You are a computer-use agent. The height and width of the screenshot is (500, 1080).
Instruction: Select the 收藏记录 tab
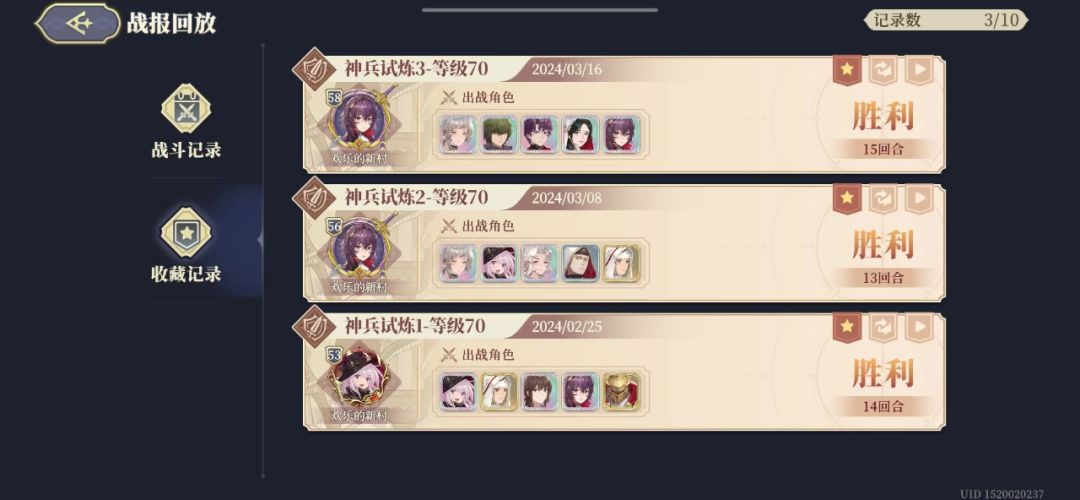[x=186, y=246]
